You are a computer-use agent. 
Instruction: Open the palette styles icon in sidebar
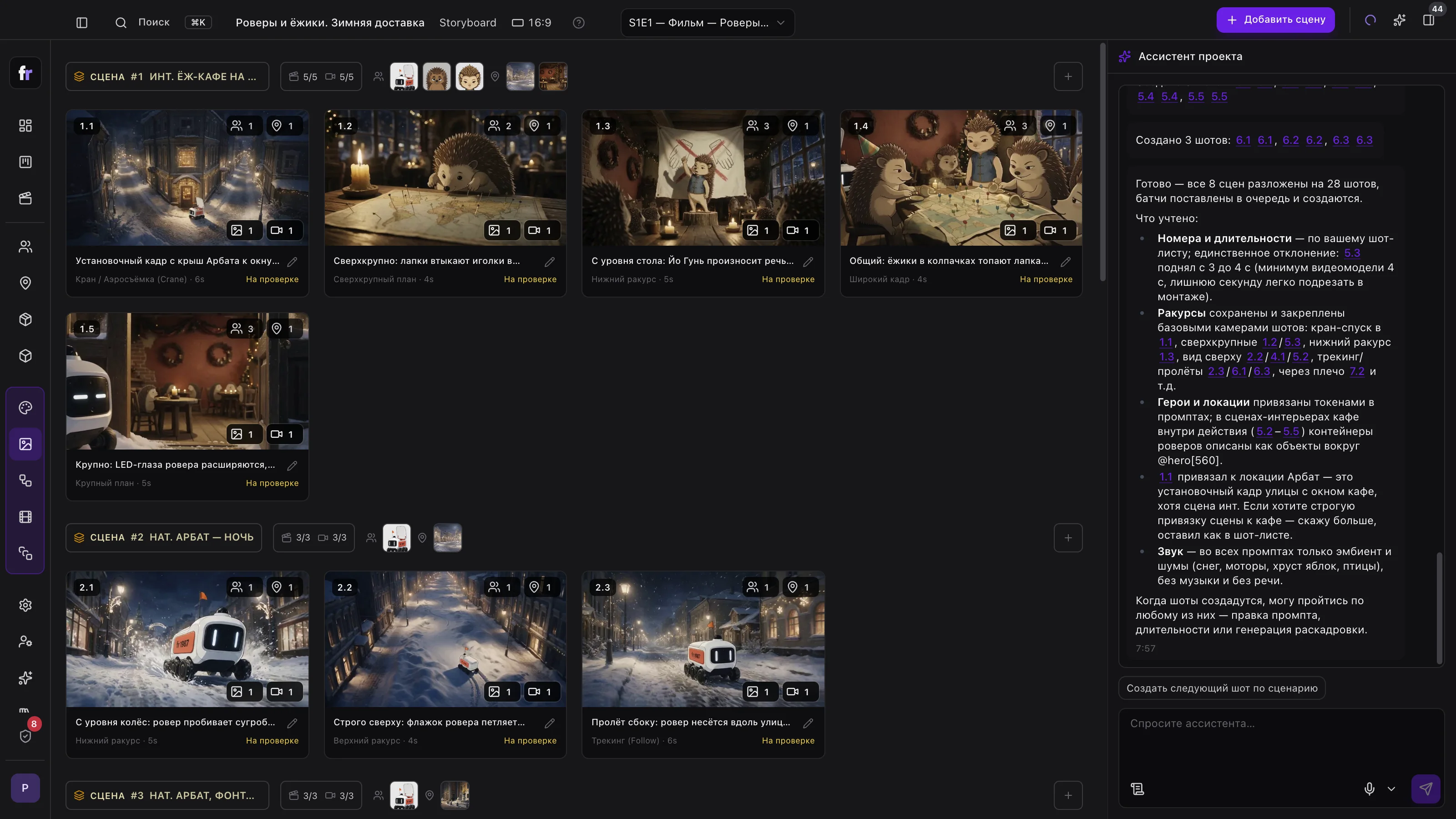pos(25,408)
